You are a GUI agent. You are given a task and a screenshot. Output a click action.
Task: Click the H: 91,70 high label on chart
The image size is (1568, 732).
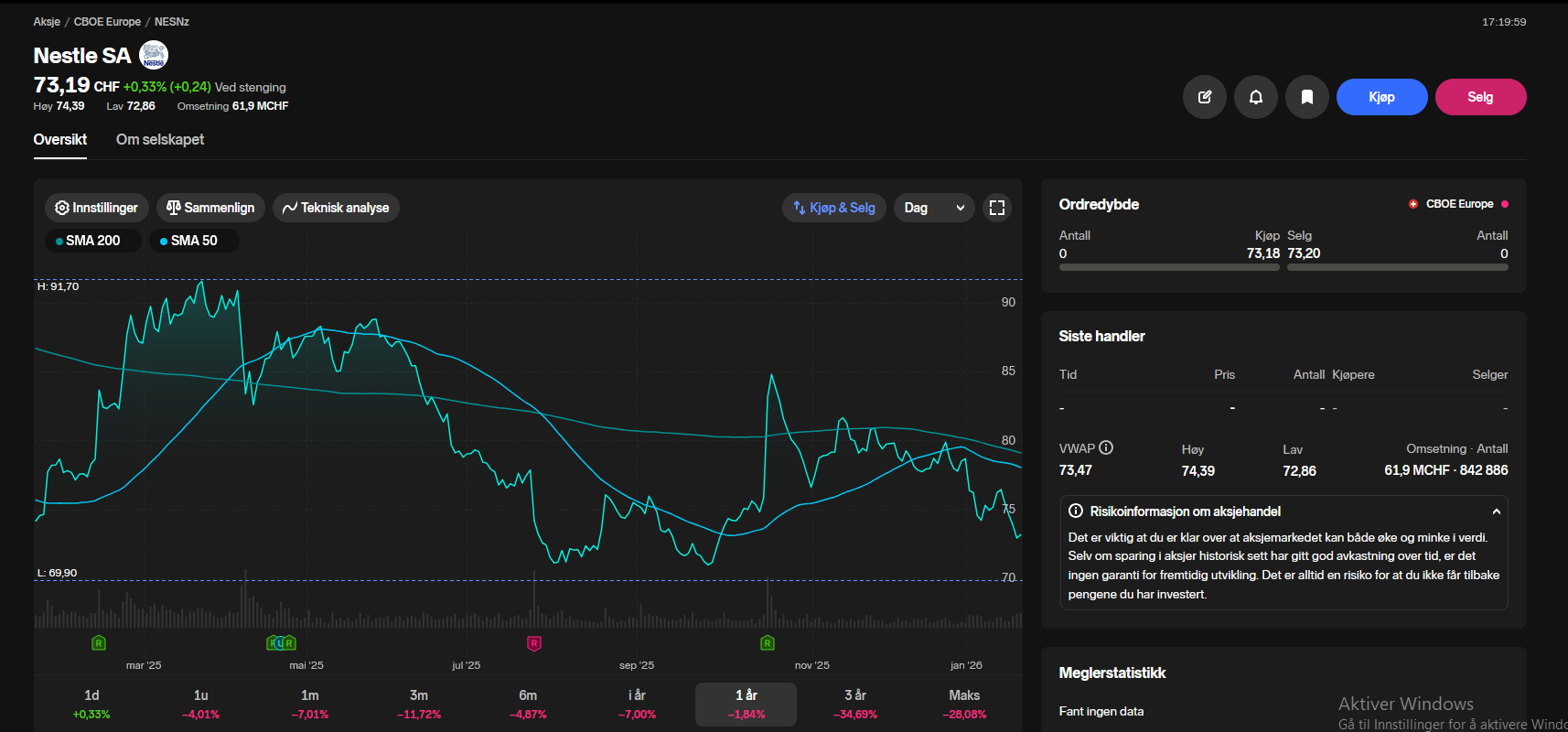(58, 286)
